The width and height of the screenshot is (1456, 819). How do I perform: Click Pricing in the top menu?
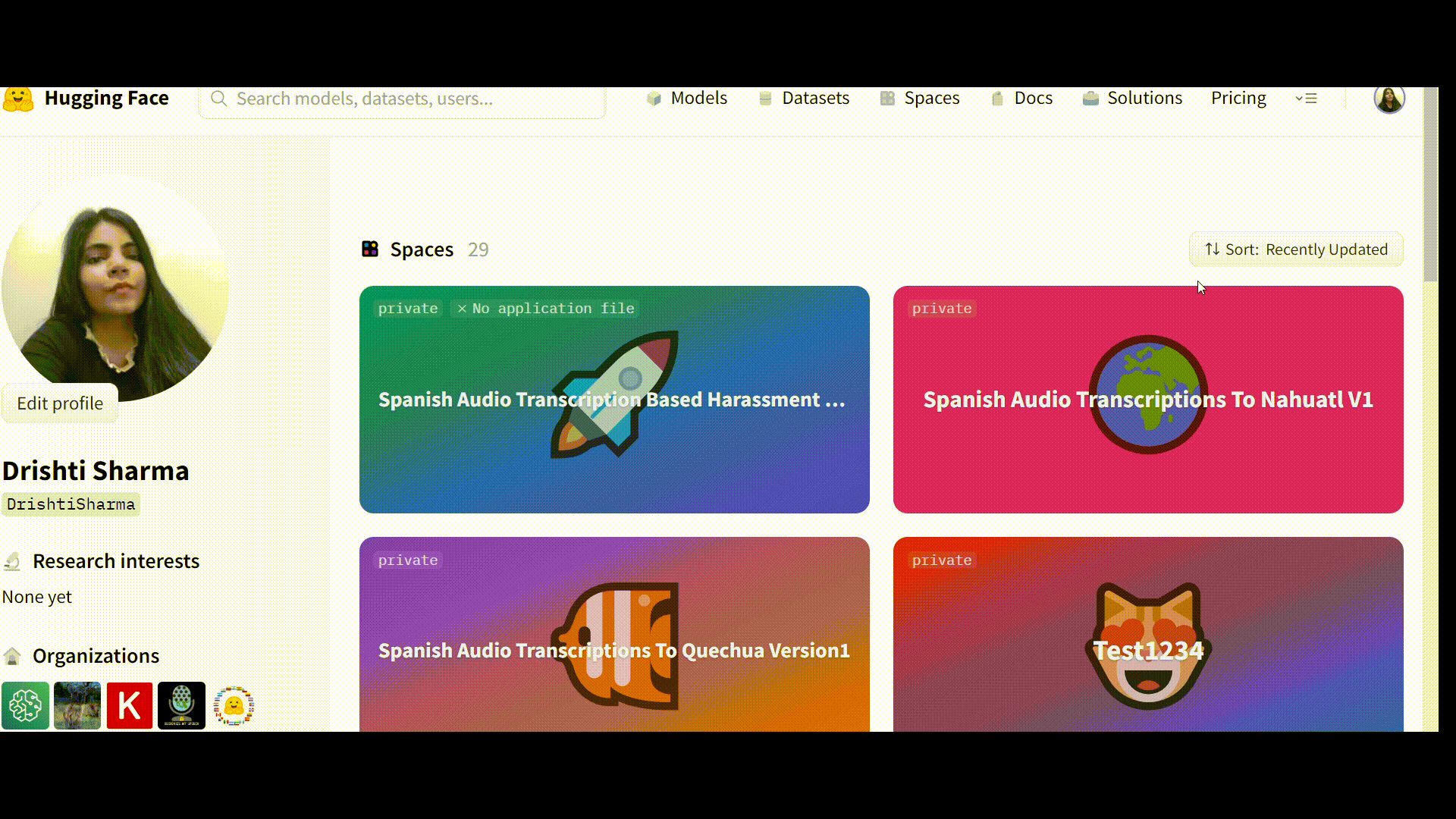1238,98
